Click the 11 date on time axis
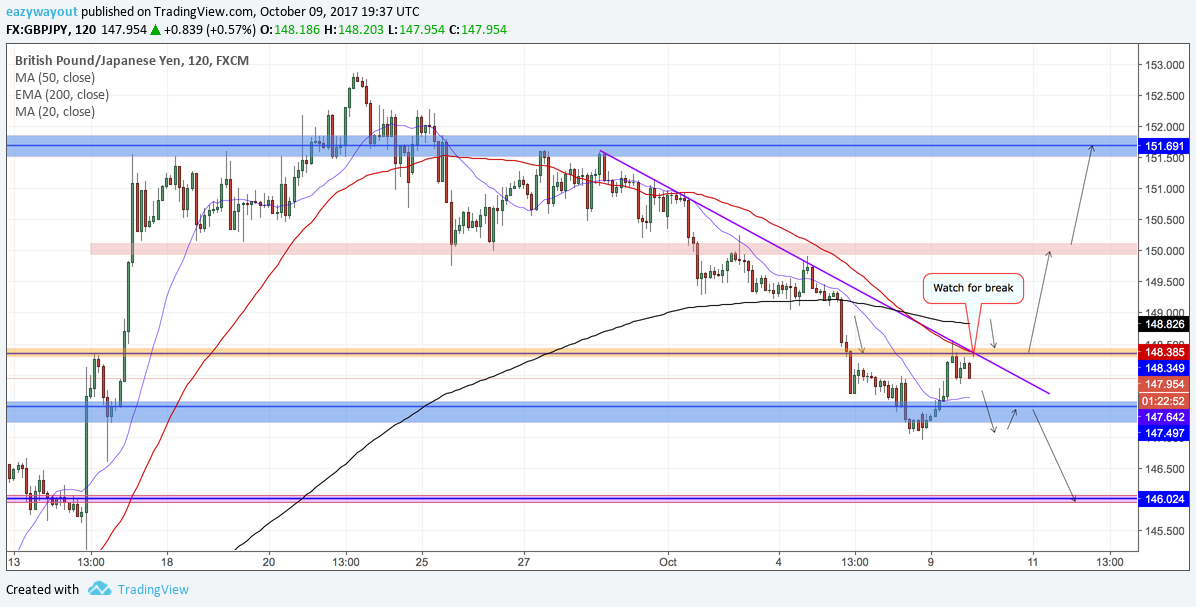Screen dimensions: 1196x607 coord(1034,562)
